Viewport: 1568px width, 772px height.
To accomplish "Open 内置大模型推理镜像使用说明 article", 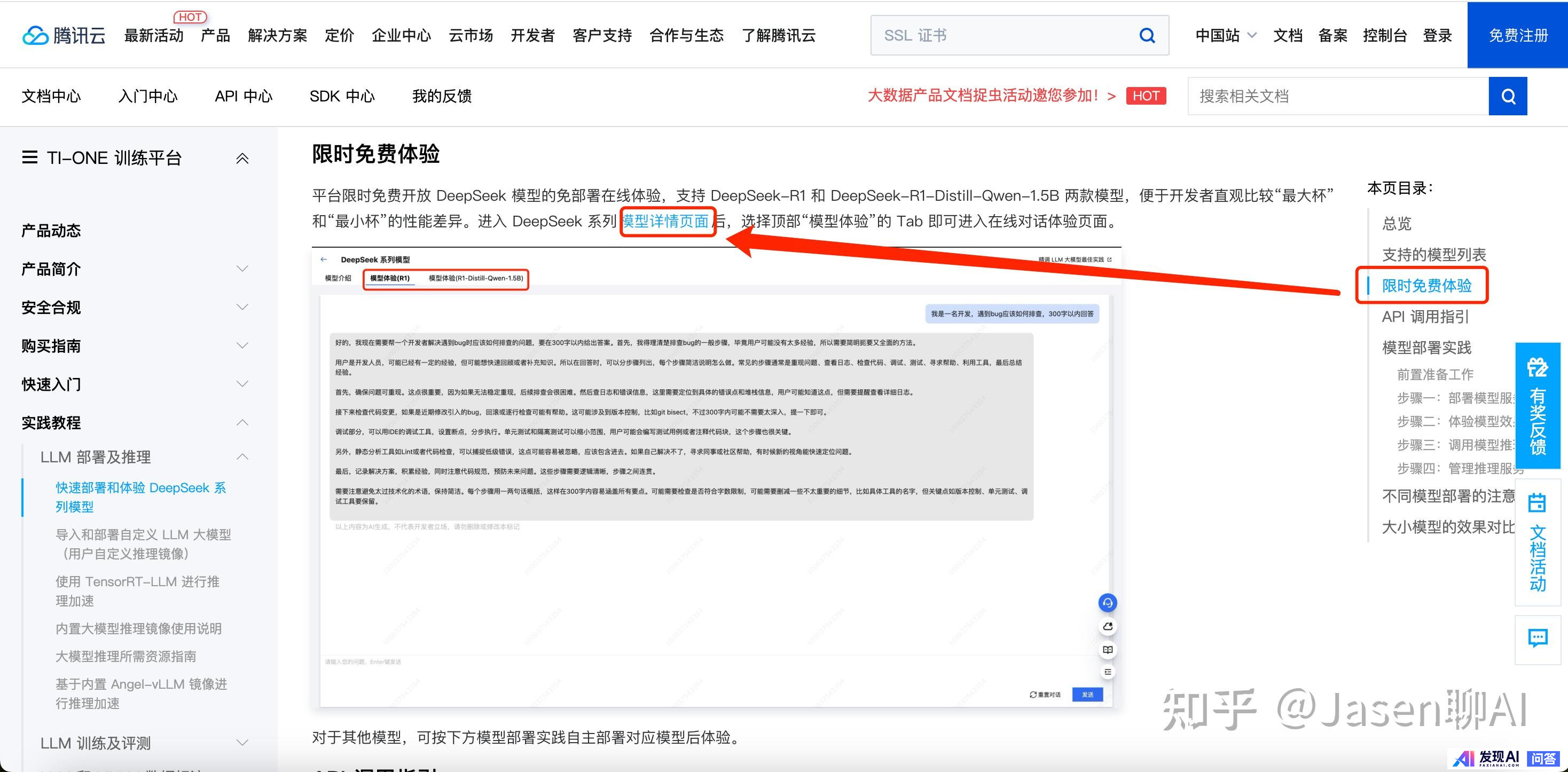I will tap(138, 628).
